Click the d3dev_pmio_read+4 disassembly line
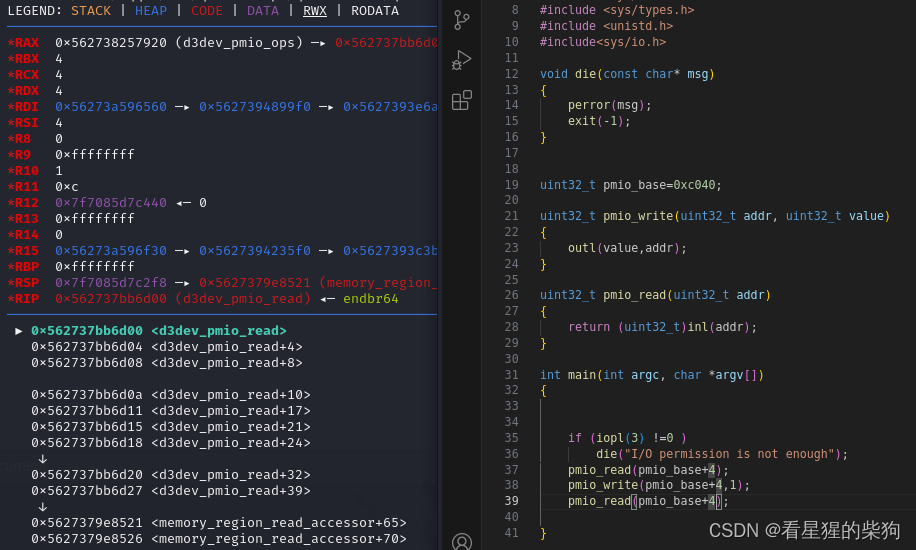Image resolution: width=916 pixels, height=550 pixels. [166, 347]
